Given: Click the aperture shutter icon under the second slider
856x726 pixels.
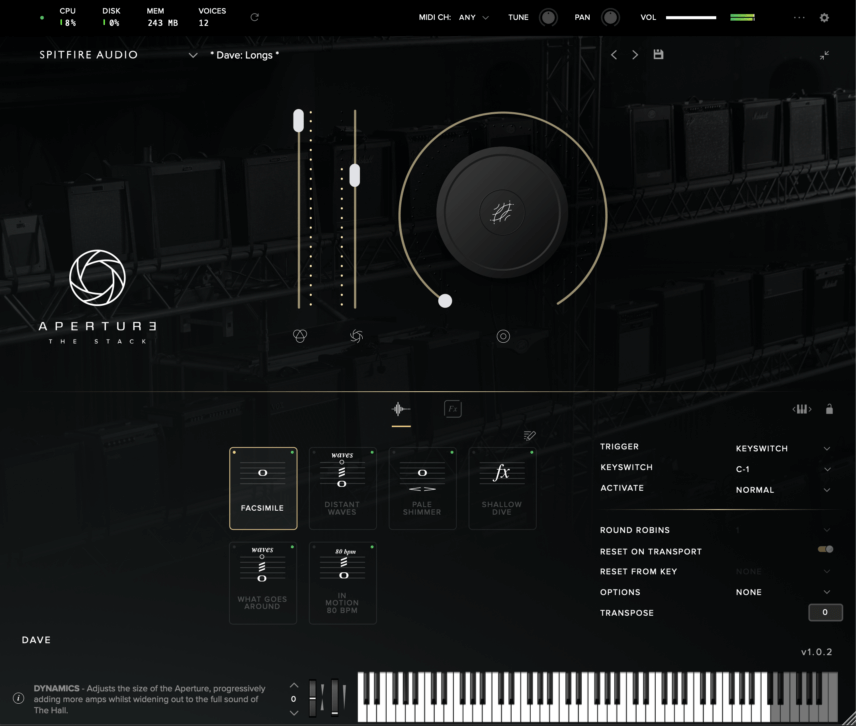Looking at the screenshot, I should [356, 336].
